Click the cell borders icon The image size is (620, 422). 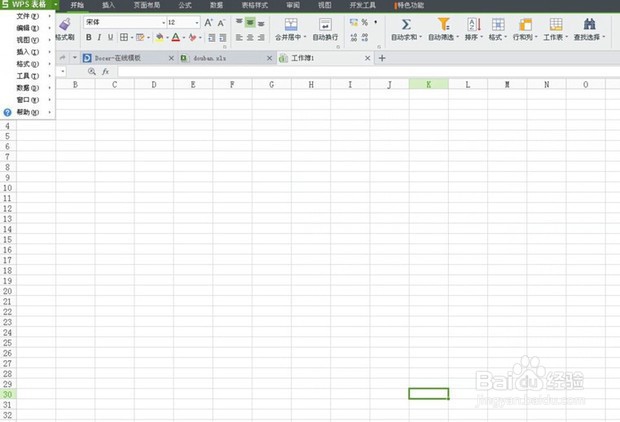click(x=124, y=38)
